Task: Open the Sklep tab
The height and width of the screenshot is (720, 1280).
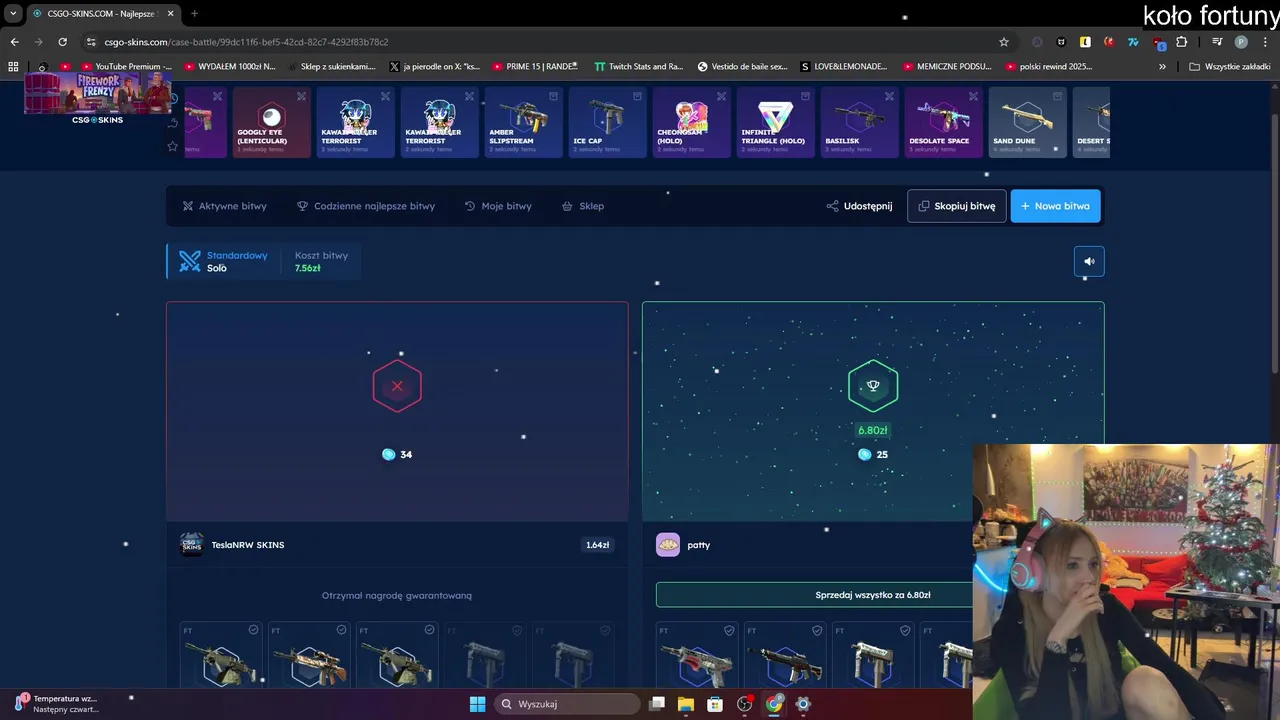Action: tap(583, 206)
